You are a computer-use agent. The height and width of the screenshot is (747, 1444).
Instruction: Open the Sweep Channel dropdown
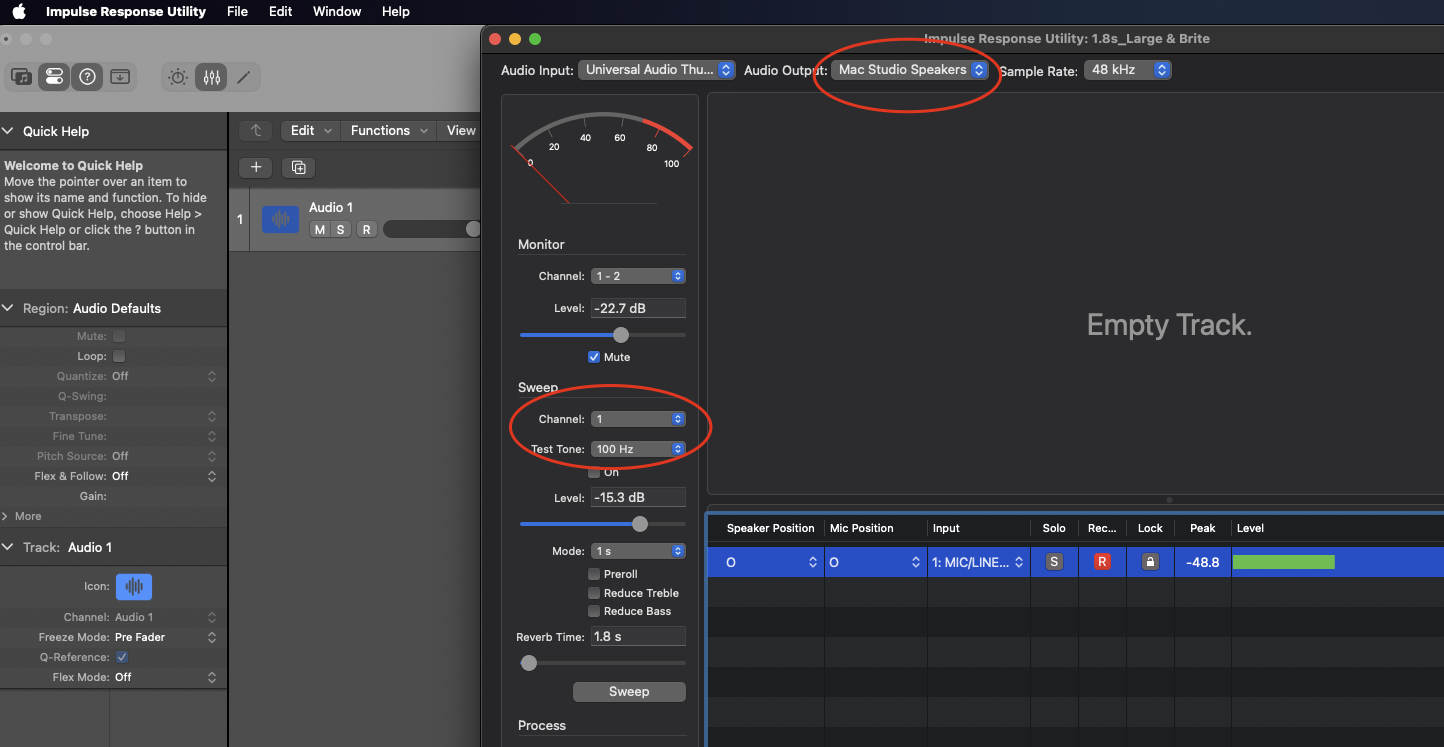(638, 419)
